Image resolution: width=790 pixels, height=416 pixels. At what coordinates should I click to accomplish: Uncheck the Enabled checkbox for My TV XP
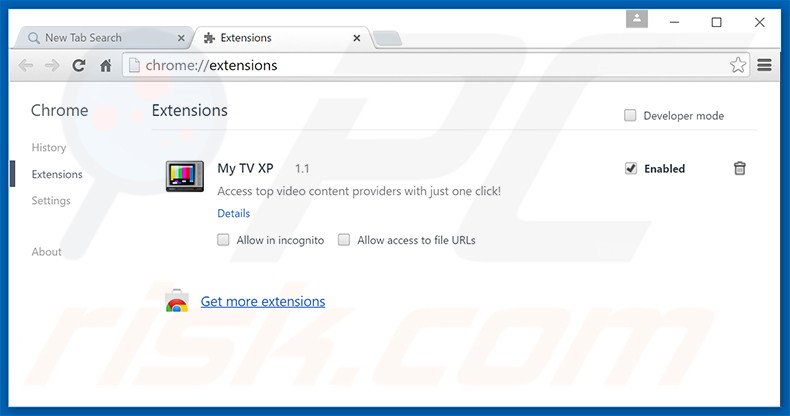pos(631,168)
